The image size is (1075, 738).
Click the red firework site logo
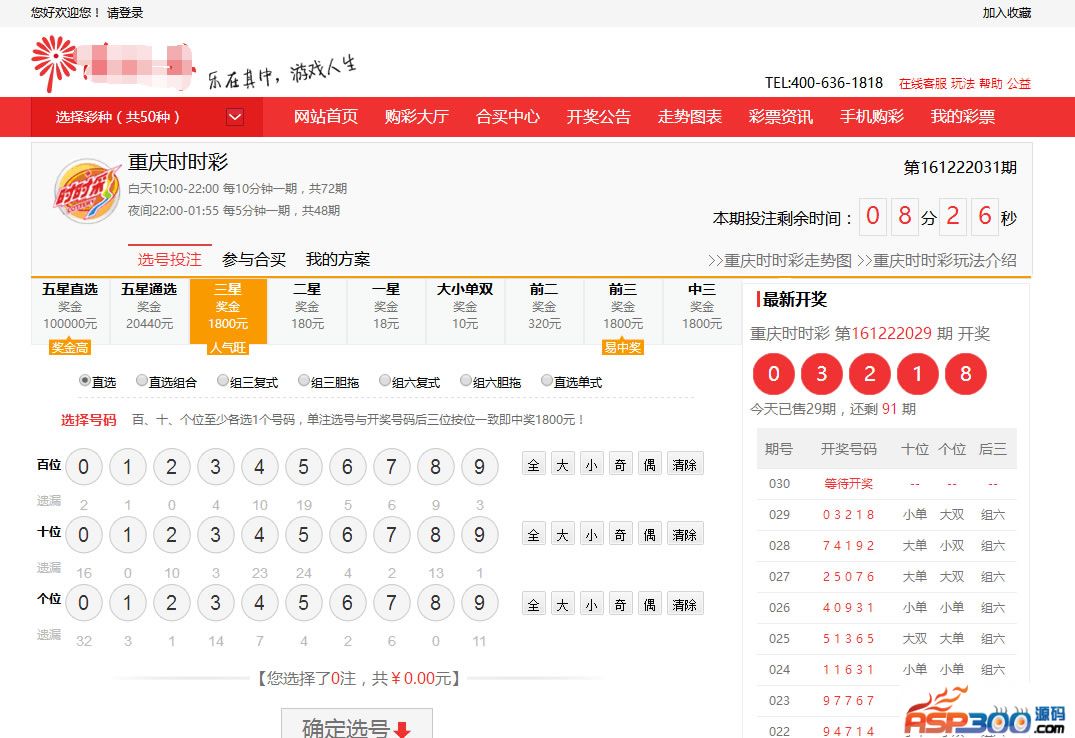[x=53, y=63]
